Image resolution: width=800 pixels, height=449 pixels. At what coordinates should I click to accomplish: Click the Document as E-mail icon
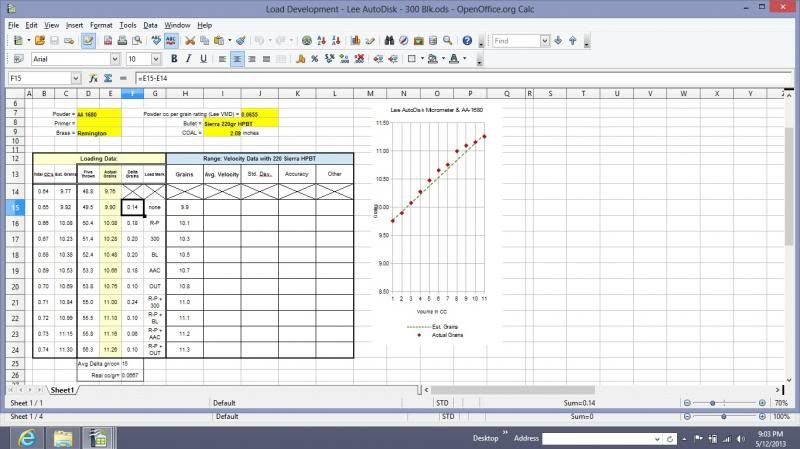[x=69, y=40]
